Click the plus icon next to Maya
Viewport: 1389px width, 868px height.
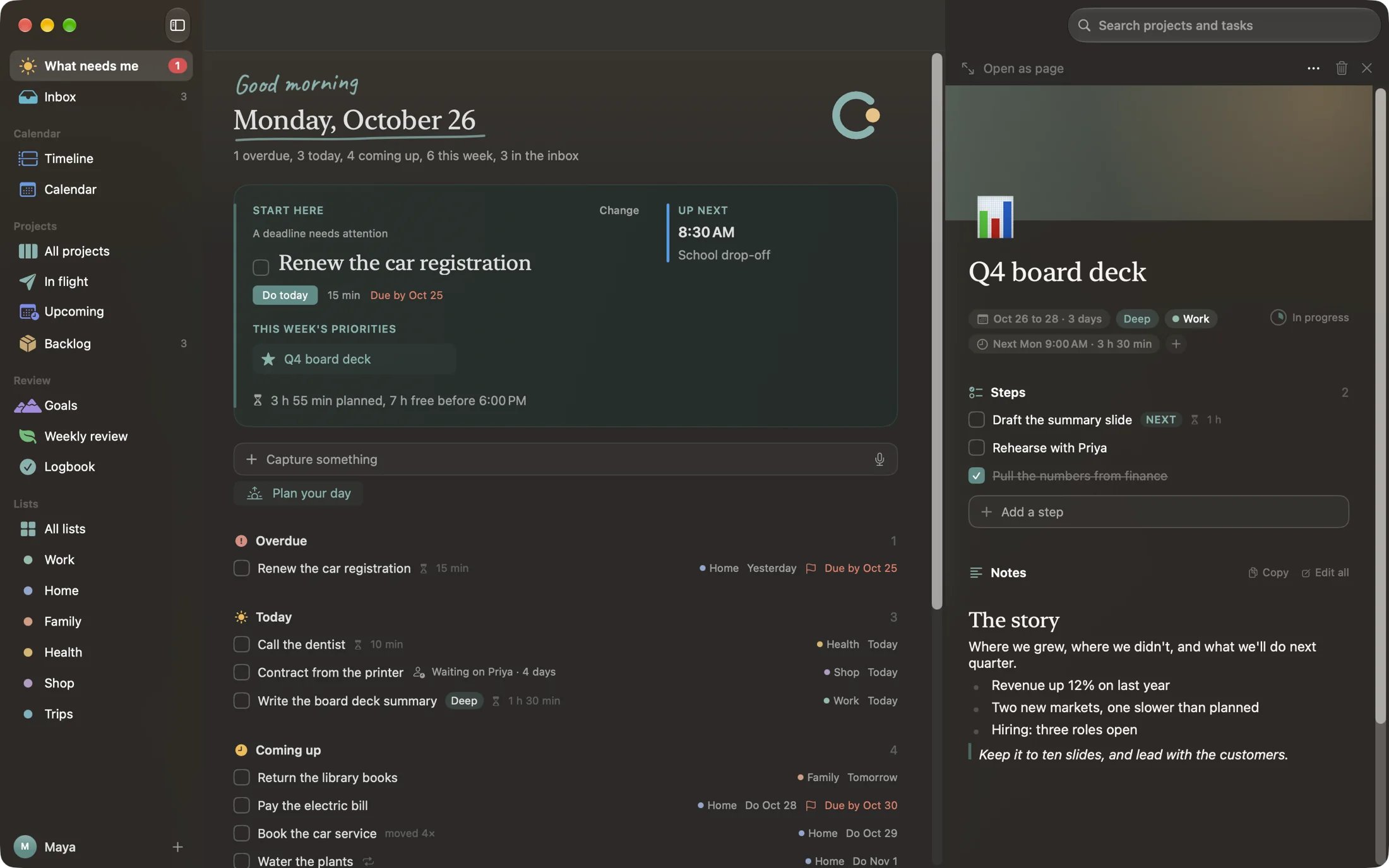177,847
